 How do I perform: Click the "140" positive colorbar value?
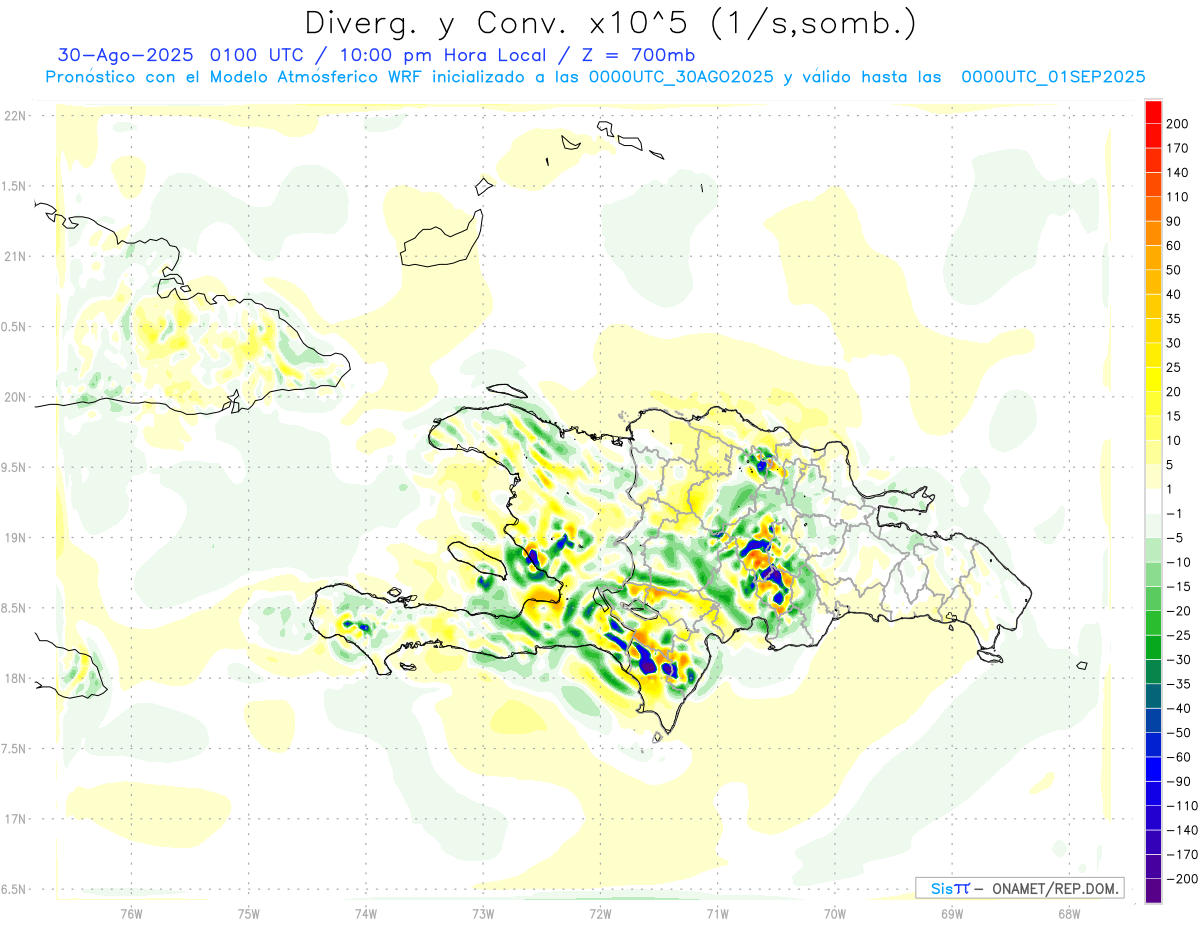point(1178,173)
